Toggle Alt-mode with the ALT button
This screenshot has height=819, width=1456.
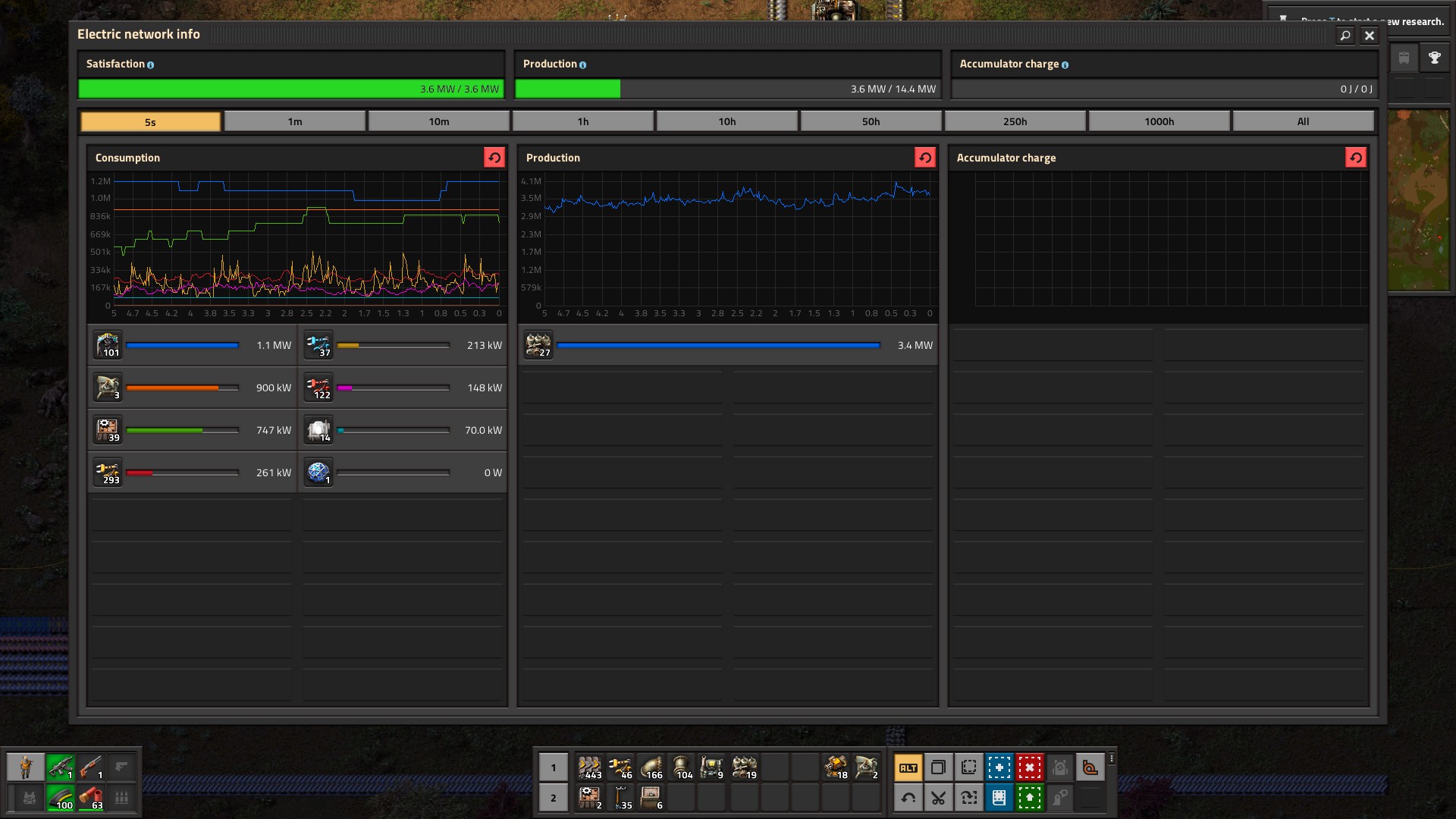tap(908, 767)
